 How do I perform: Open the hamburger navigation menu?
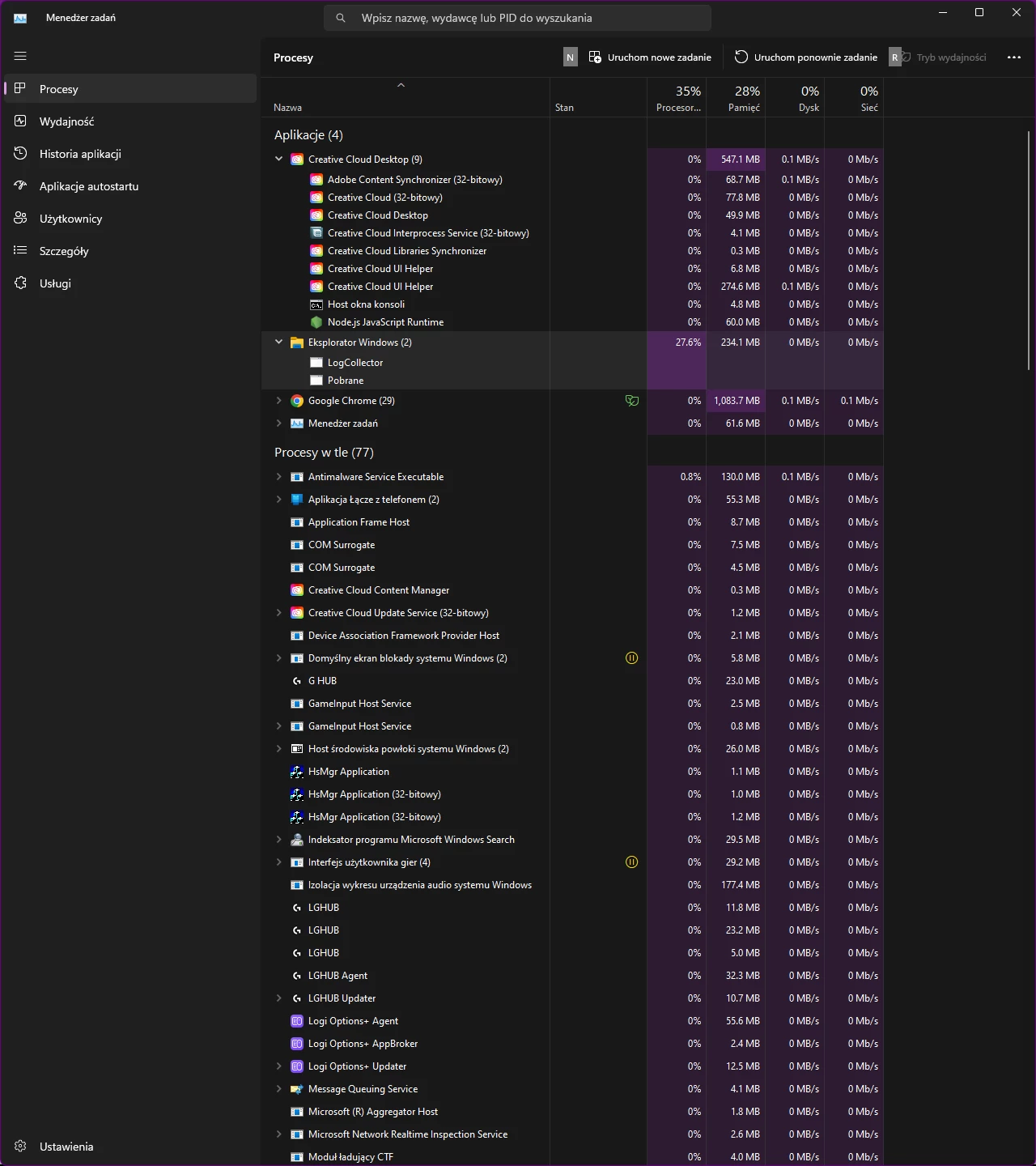coord(20,57)
